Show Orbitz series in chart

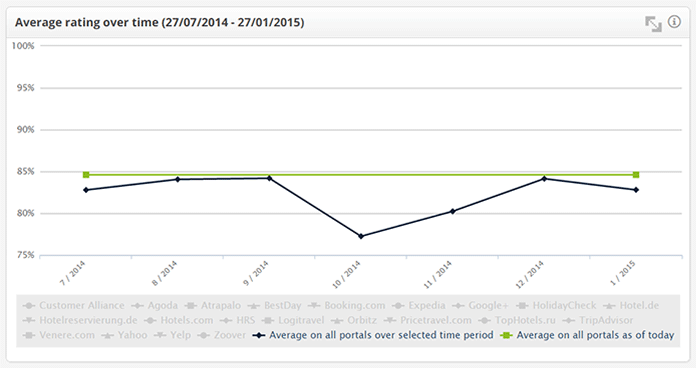point(354,320)
